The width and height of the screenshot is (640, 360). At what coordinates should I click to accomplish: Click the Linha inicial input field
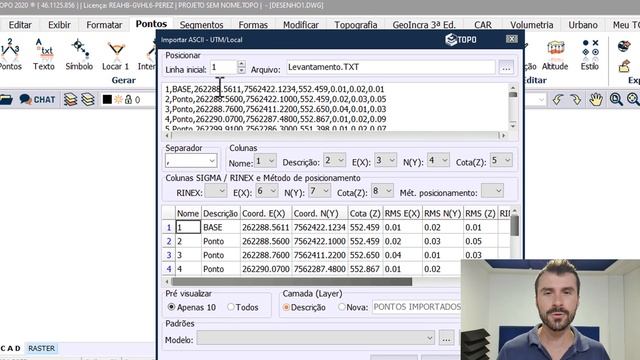point(223,67)
